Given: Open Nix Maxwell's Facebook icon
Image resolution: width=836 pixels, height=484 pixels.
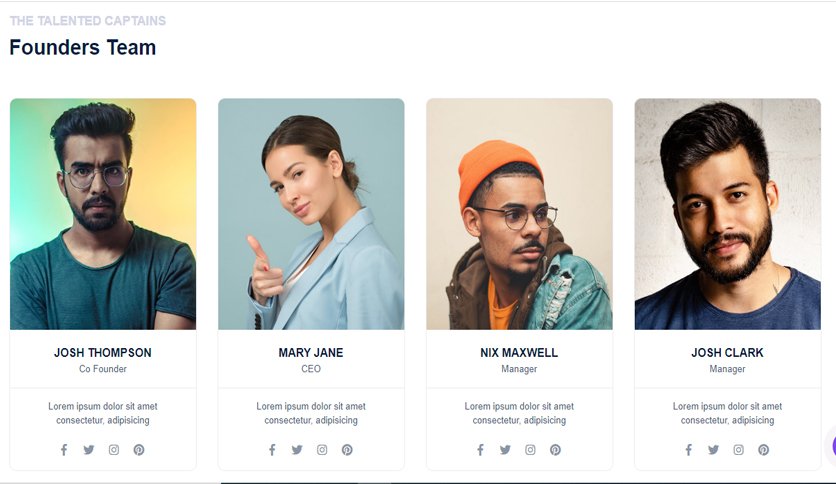Looking at the screenshot, I should [x=480, y=450].
